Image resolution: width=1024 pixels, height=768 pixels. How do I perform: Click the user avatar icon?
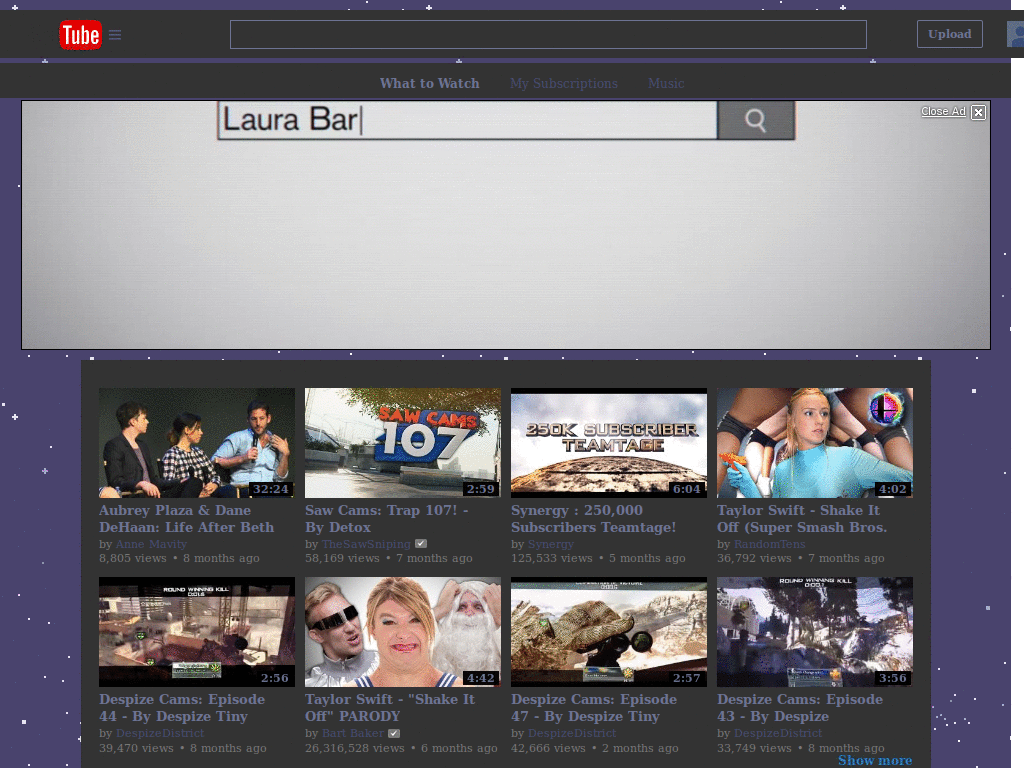tap(1016, 34)
